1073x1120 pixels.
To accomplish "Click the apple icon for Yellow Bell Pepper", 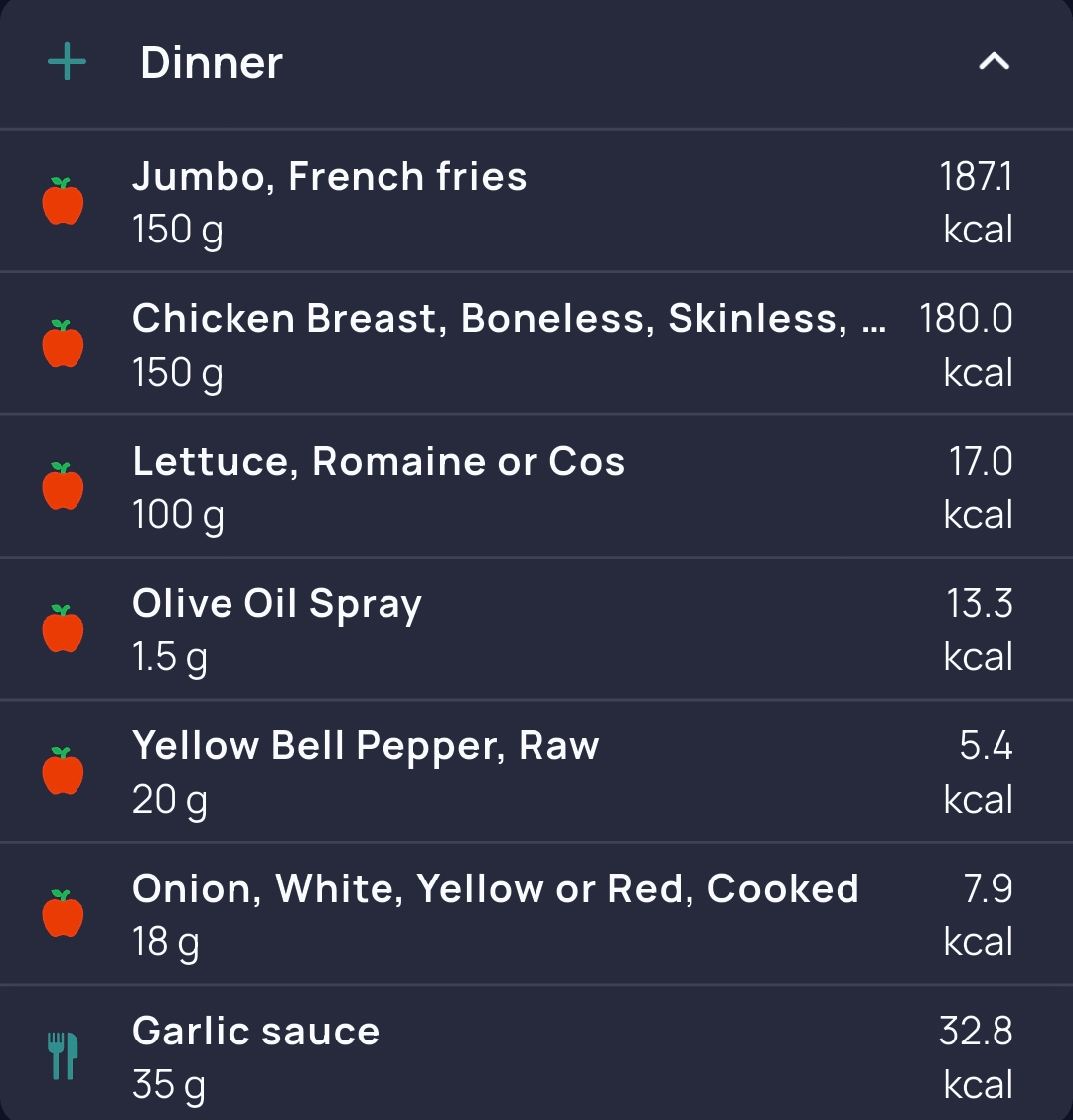I will pyautogui.click(x=63, y=771).
